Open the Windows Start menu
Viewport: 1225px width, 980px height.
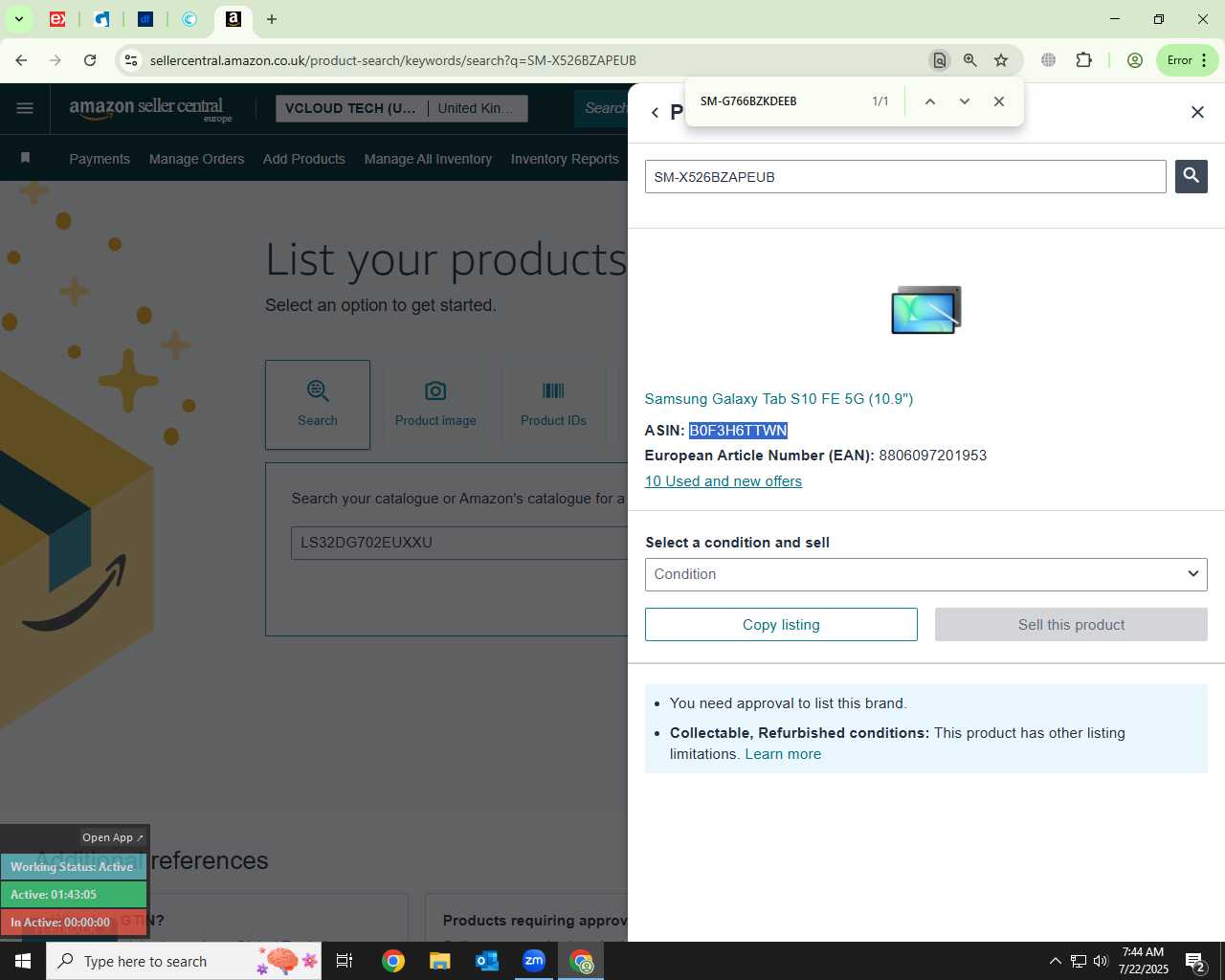coord(23,961)
